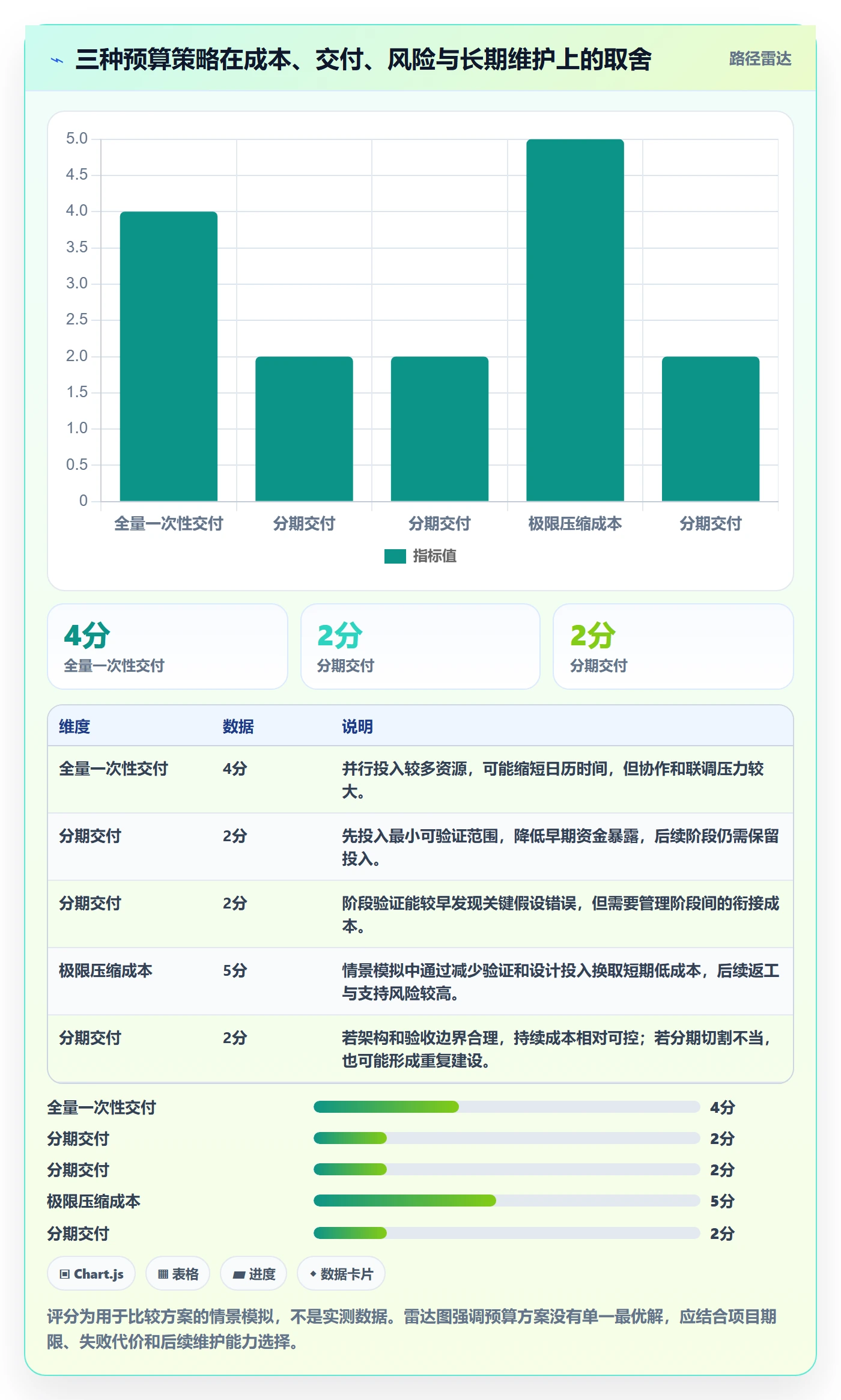The width and height of the screenshot is (841, 1400).
Task: Click description starting 并行投入较多资源
Action: tap(553, 780)
